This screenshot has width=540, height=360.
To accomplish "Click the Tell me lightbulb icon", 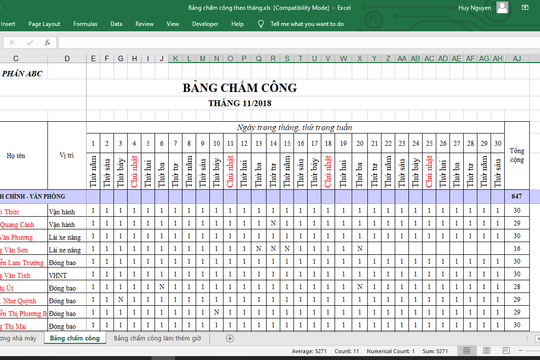I will (x=261, y=24).
